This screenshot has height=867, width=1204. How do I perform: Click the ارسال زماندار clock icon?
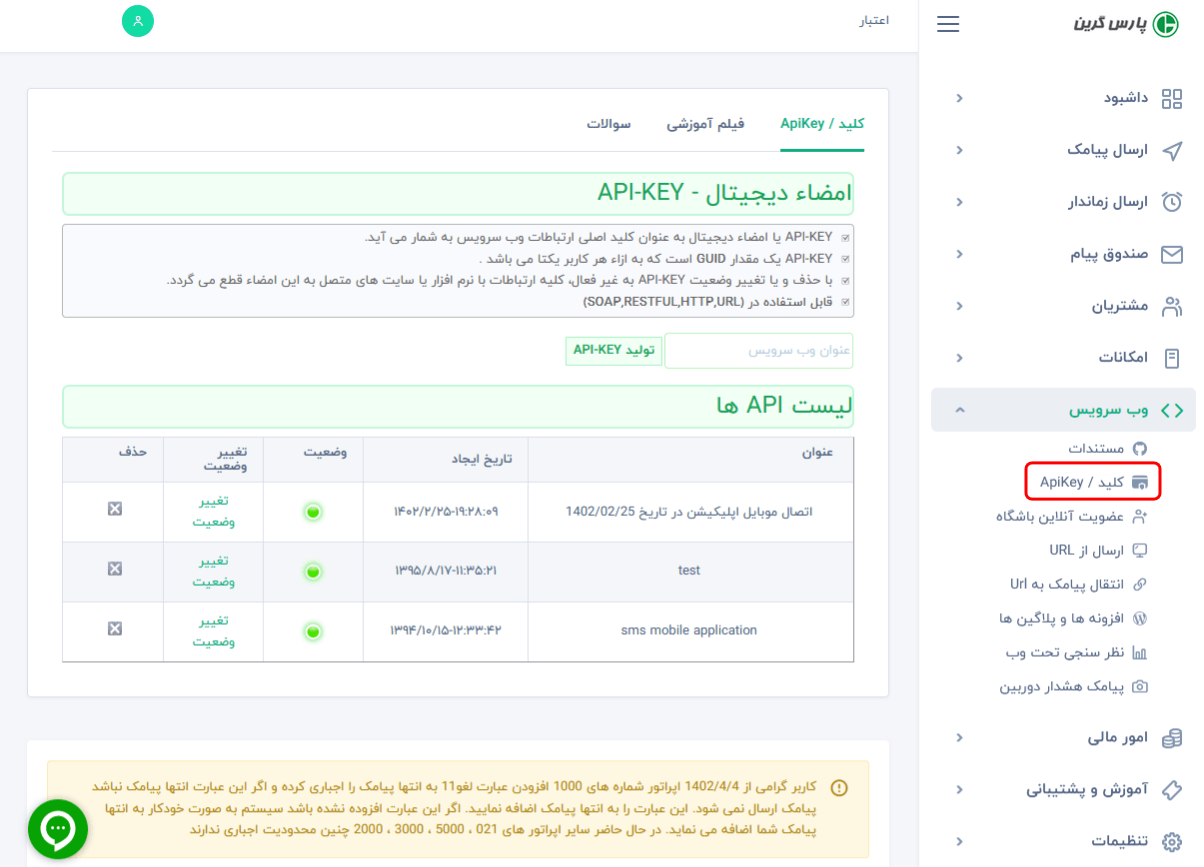[x=1172, y=202]
